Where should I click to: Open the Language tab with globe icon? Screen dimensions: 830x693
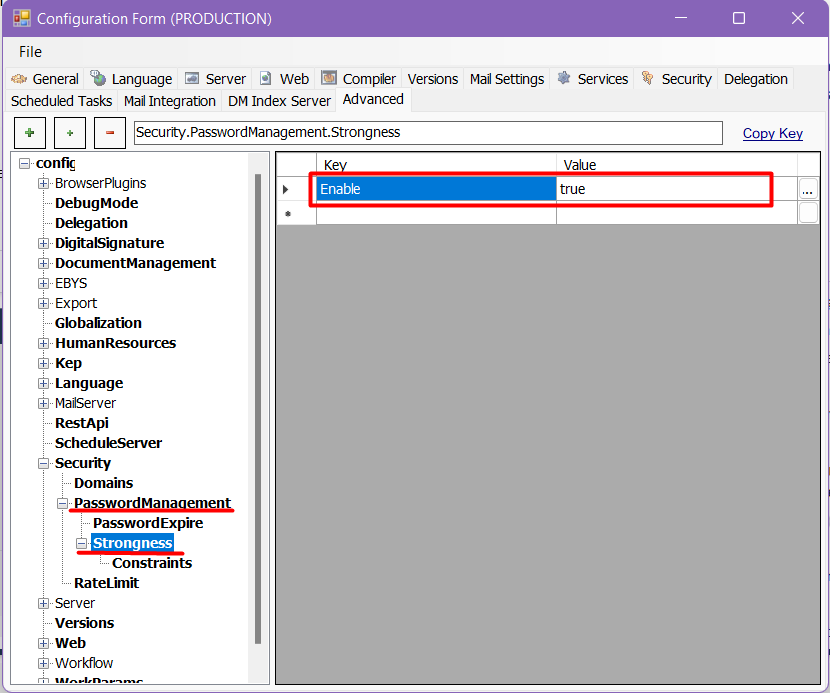tap(131, 79)
